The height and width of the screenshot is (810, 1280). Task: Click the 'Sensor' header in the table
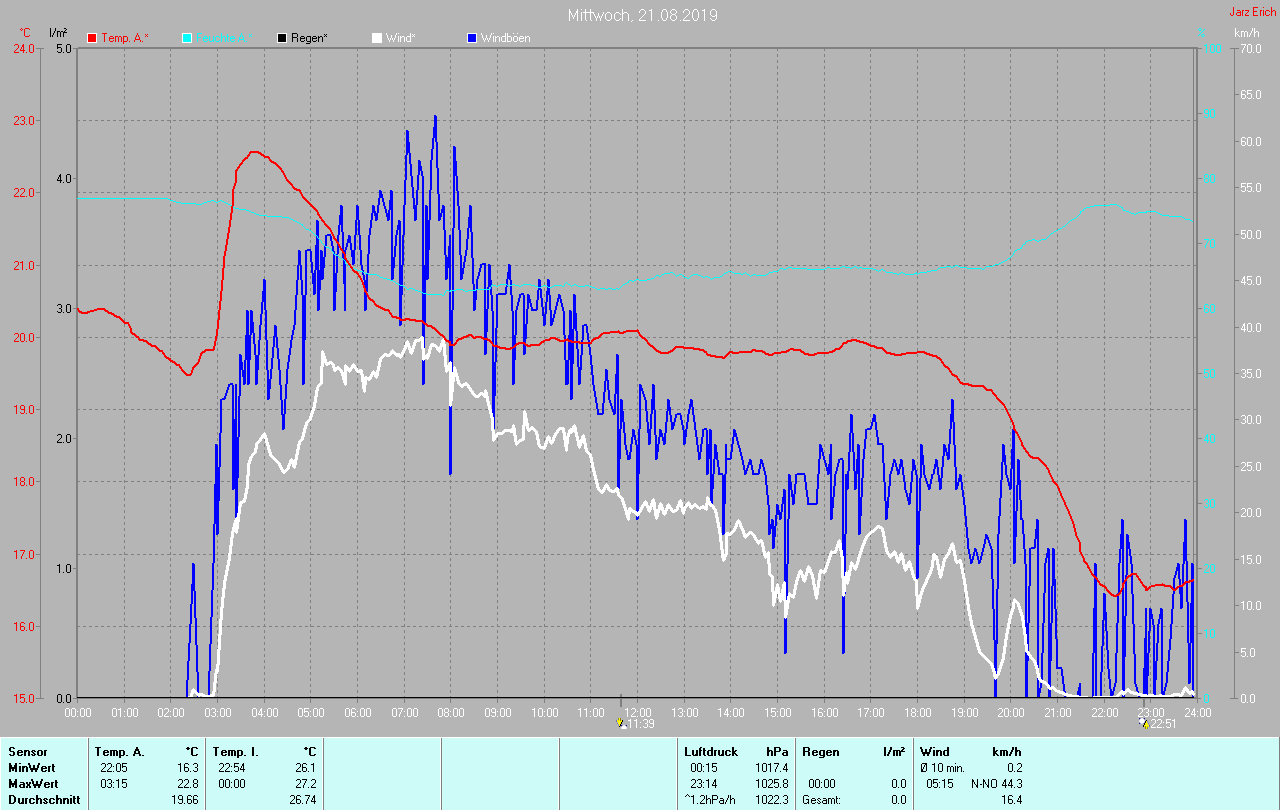28,752
